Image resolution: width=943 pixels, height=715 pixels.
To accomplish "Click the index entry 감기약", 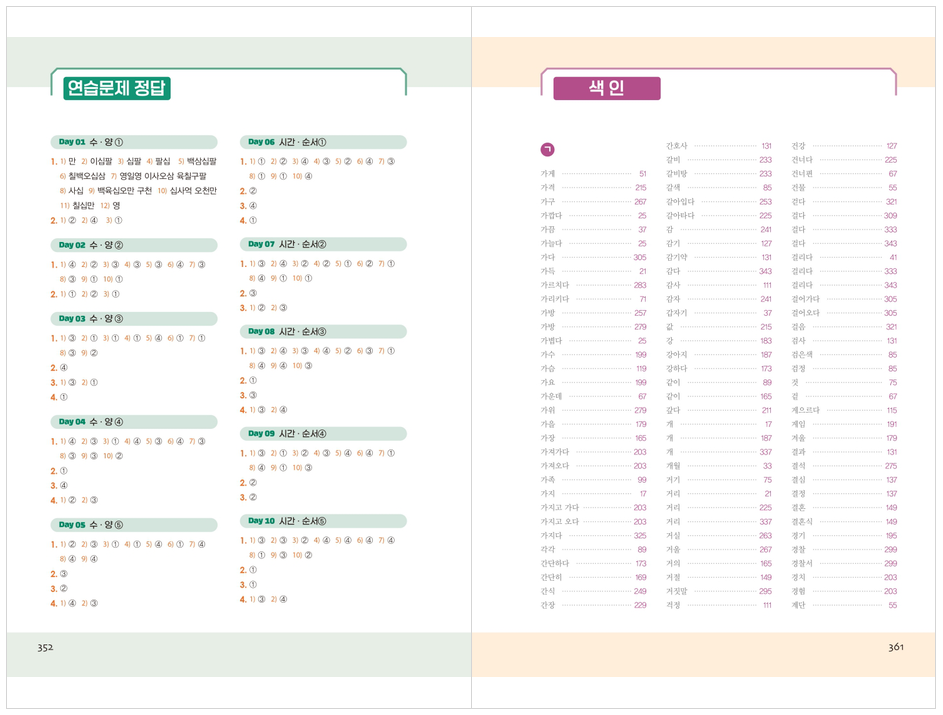I will (719, 257).
